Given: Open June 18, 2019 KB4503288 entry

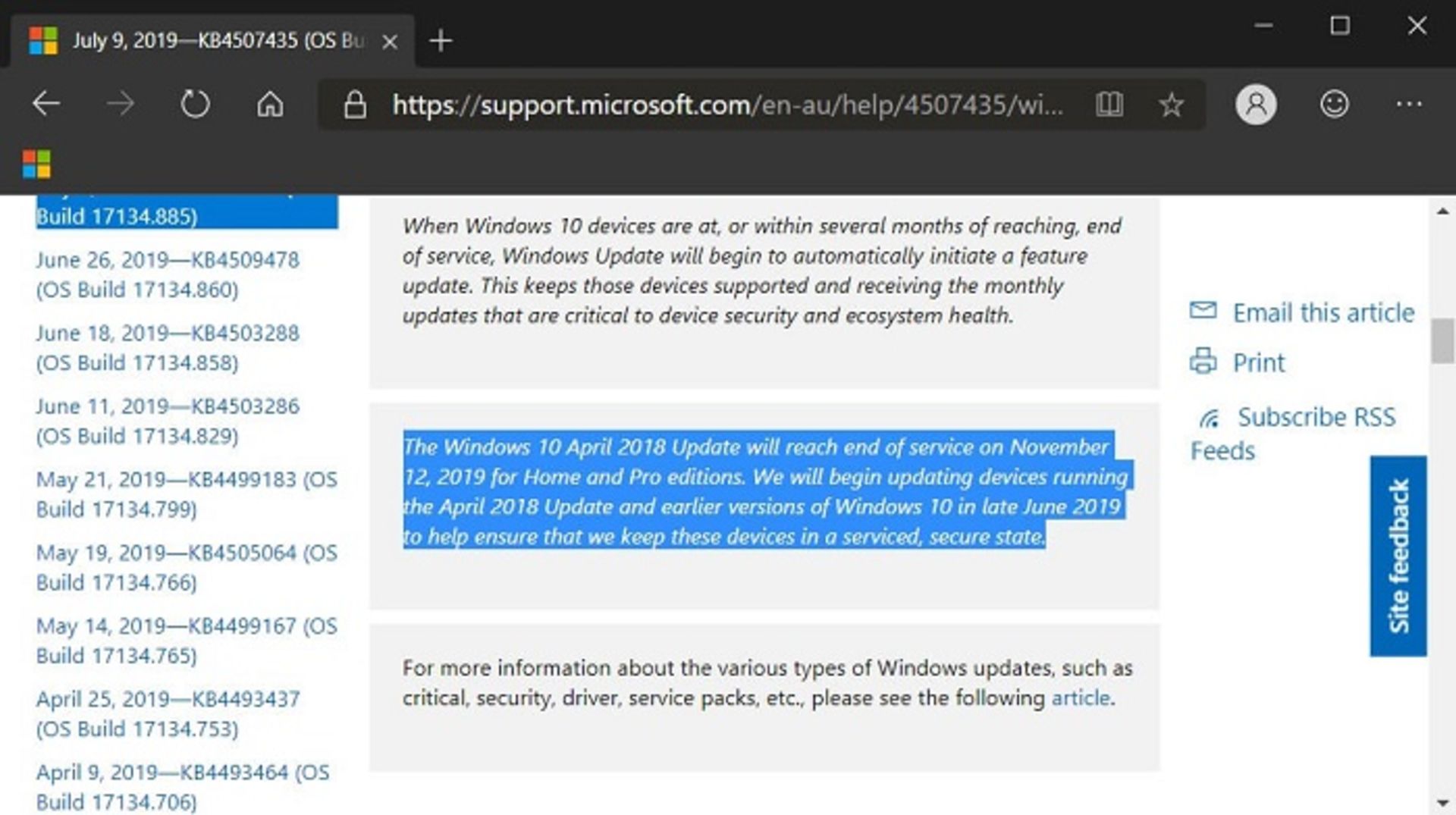Looking at the screenshot, I should click(168, 348).
